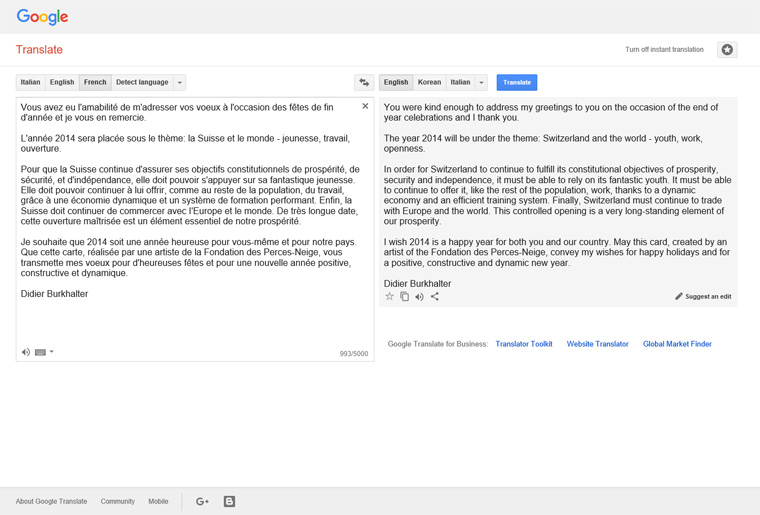Image resolution: width=760 pixels, height=515 pixels.
Task: Expand source language list dropdown
Action: pos(180,82)
